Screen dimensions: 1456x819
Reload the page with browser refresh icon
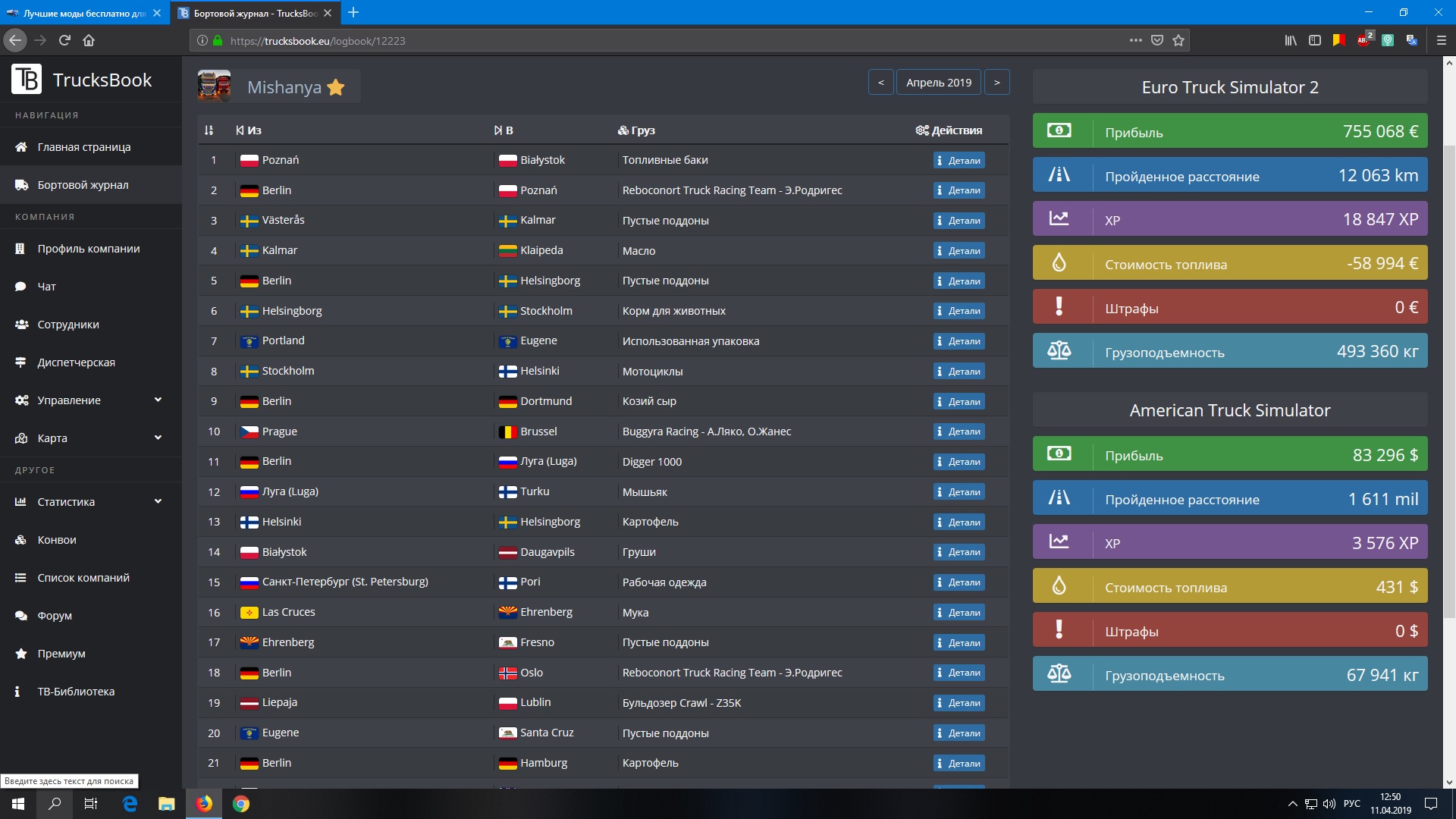tap(64, 40)
